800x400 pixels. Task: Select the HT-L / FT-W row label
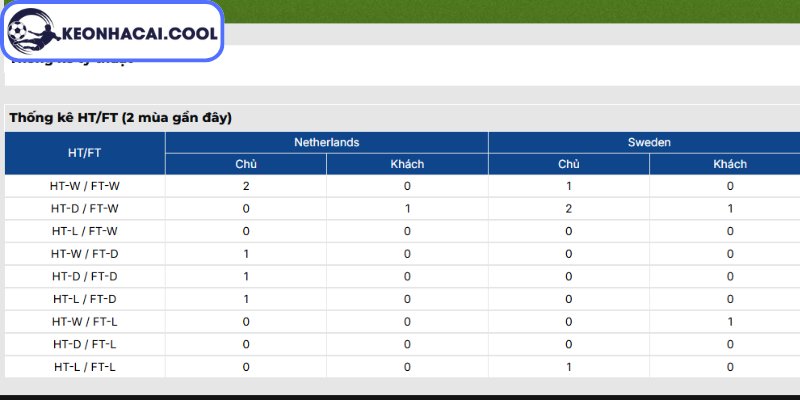tap(85, 231)
